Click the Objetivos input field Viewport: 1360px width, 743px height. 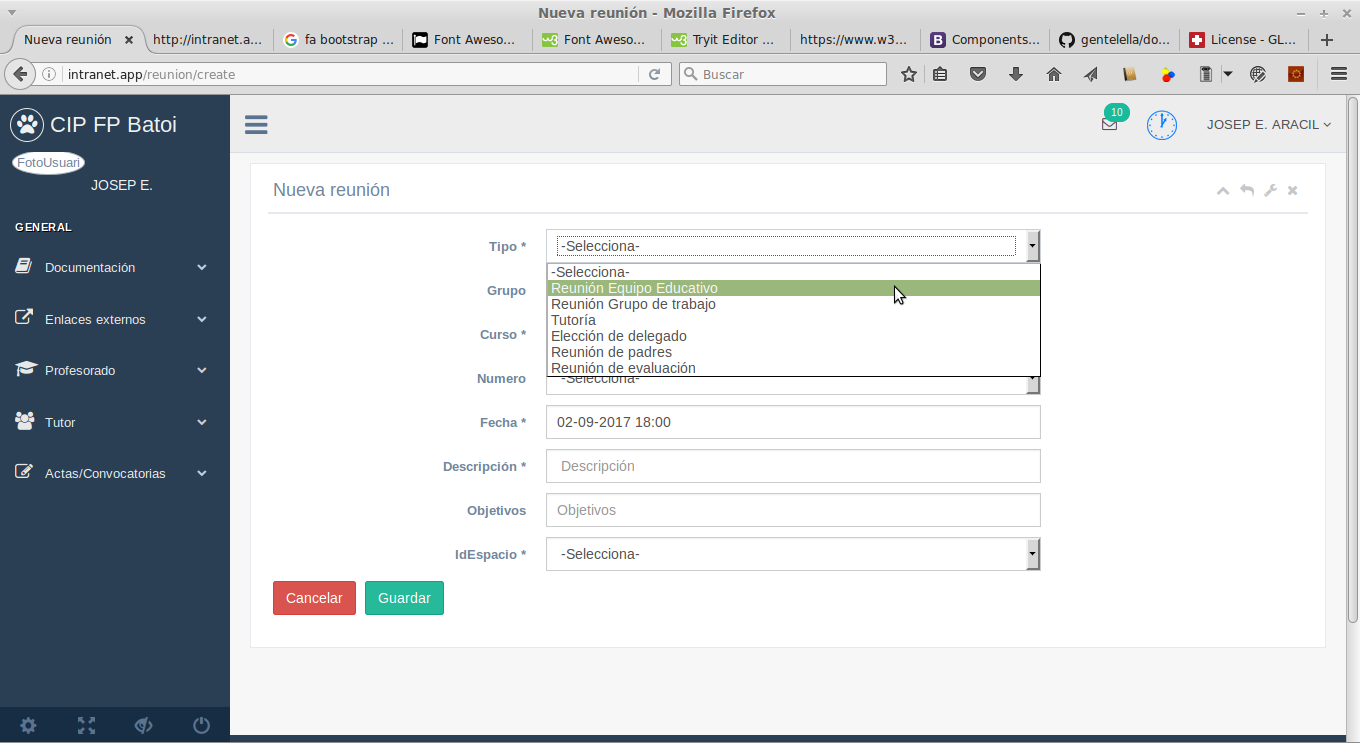click(793, 510)
